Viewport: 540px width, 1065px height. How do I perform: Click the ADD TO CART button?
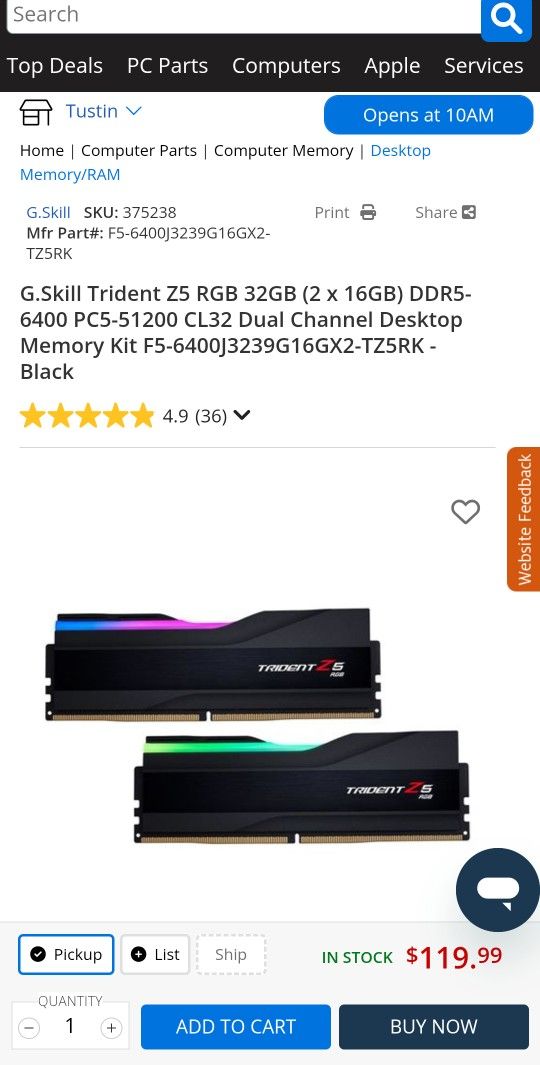[x=236, y=1026]
